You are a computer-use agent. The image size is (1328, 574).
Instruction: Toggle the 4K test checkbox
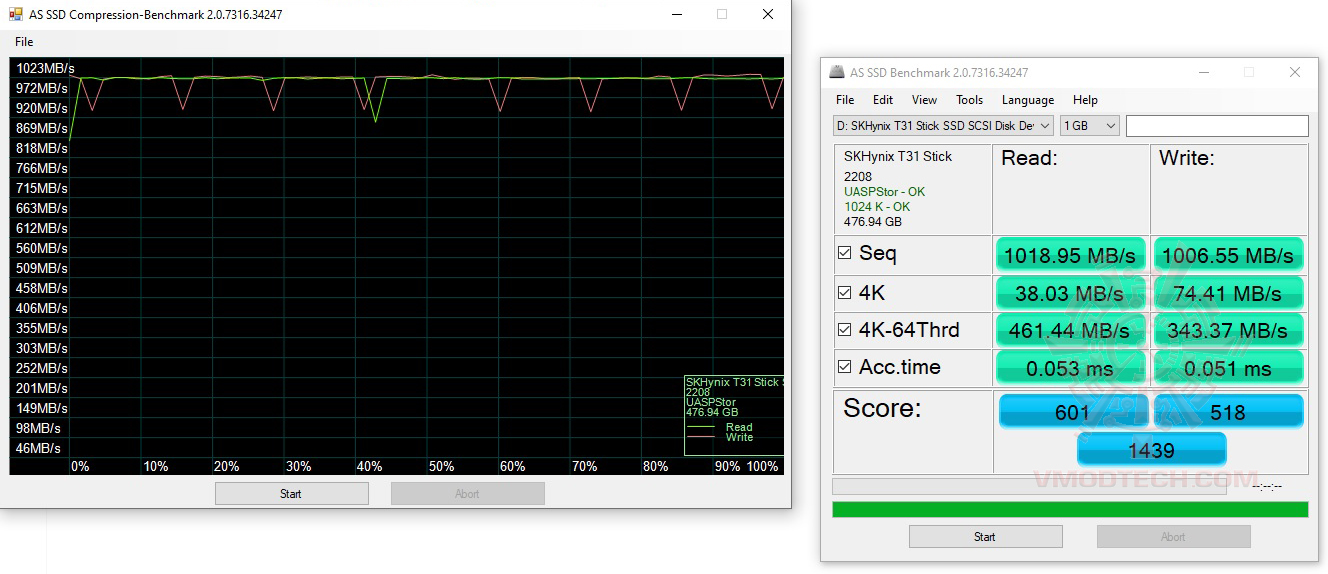[x=845, y=293]
